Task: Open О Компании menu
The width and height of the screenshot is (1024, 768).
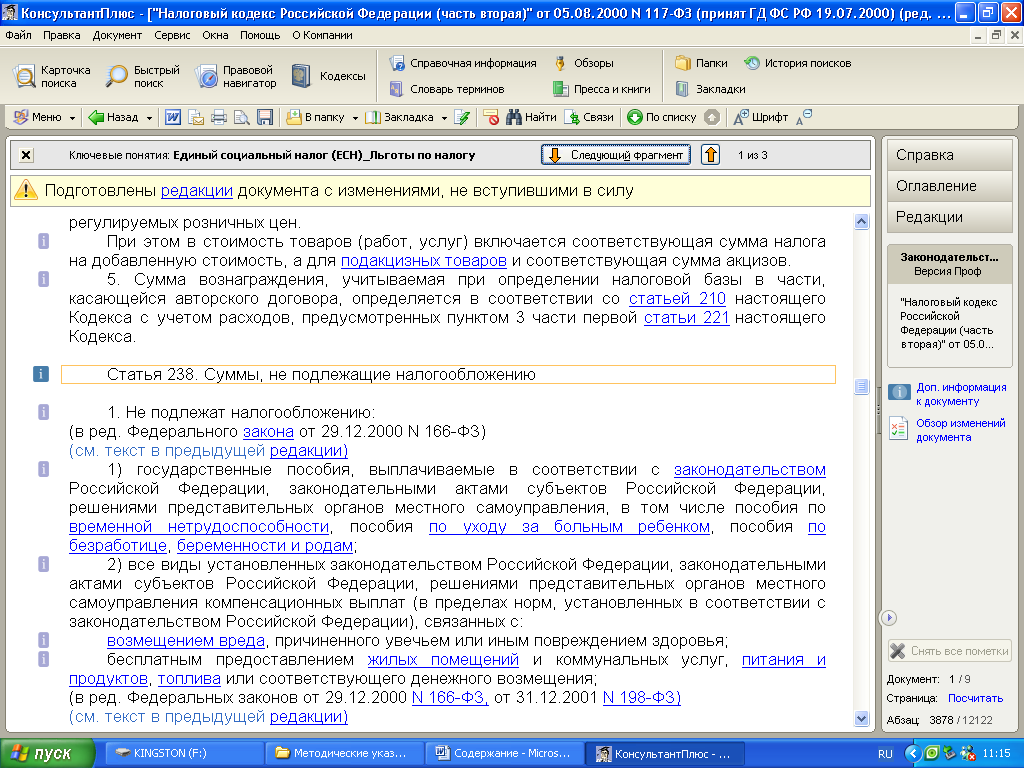Action: (x=322, y=35)
